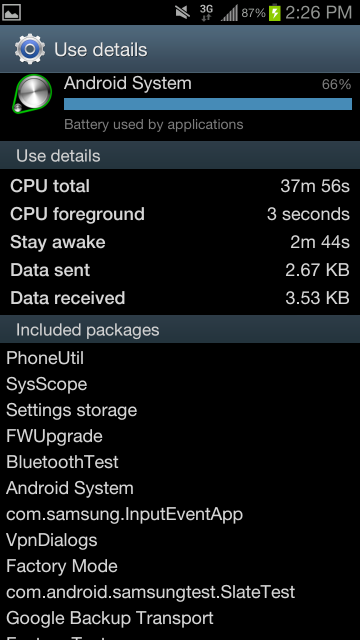Screen dimensions: 360x640
Task: Tap the blue battery usage bar
Action: [x=208, y=104]
